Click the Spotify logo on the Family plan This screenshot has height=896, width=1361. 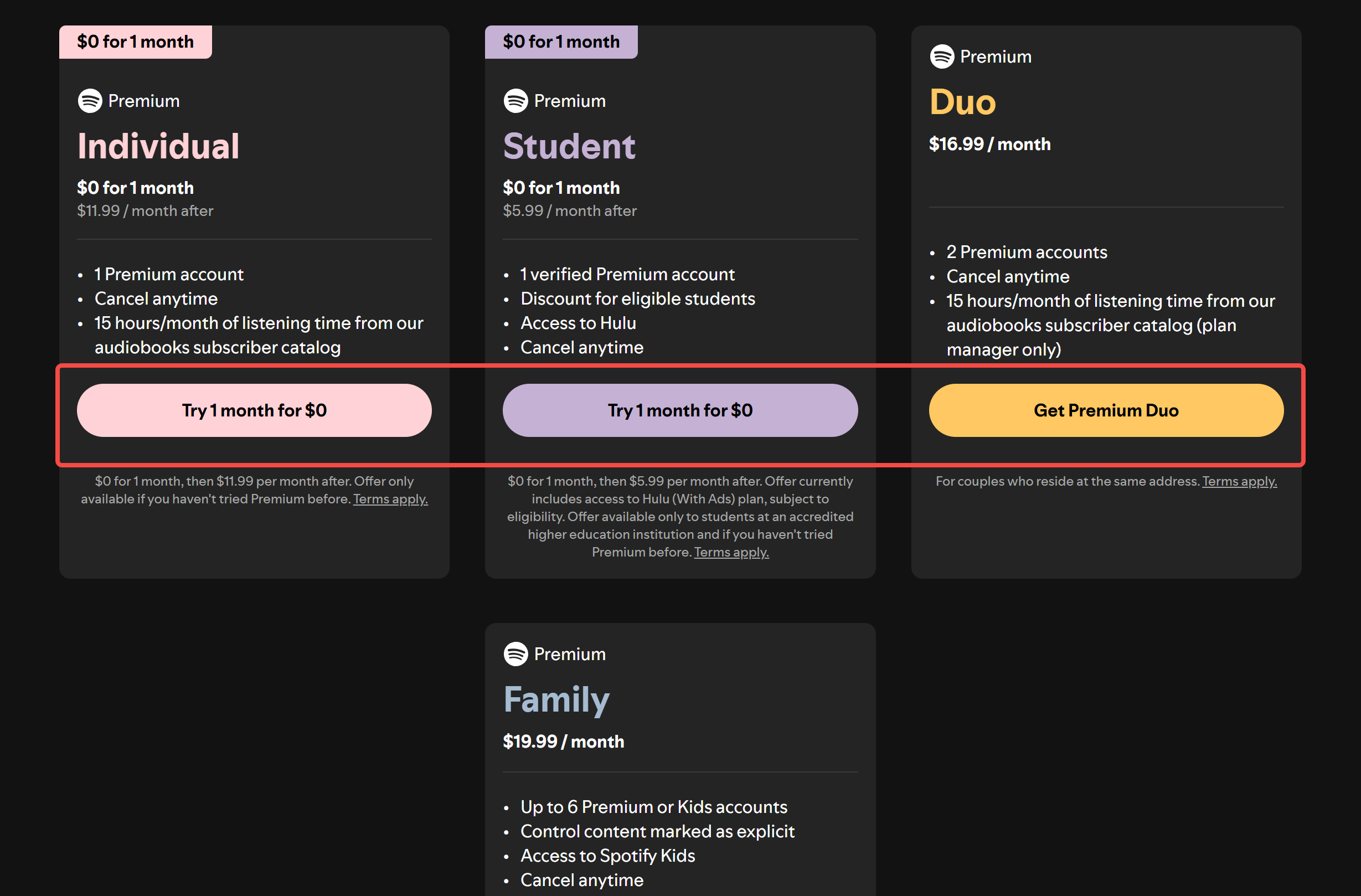point(515,653)
